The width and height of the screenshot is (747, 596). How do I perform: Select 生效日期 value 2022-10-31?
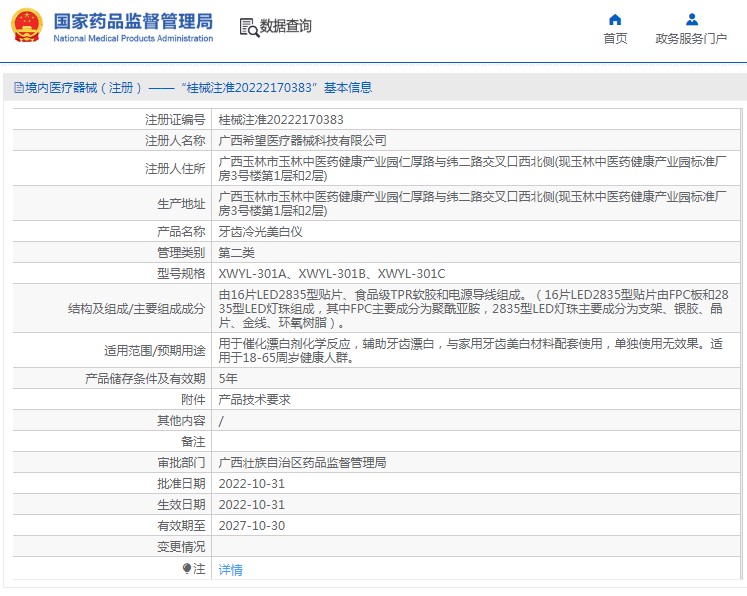(x=252, y=505)
